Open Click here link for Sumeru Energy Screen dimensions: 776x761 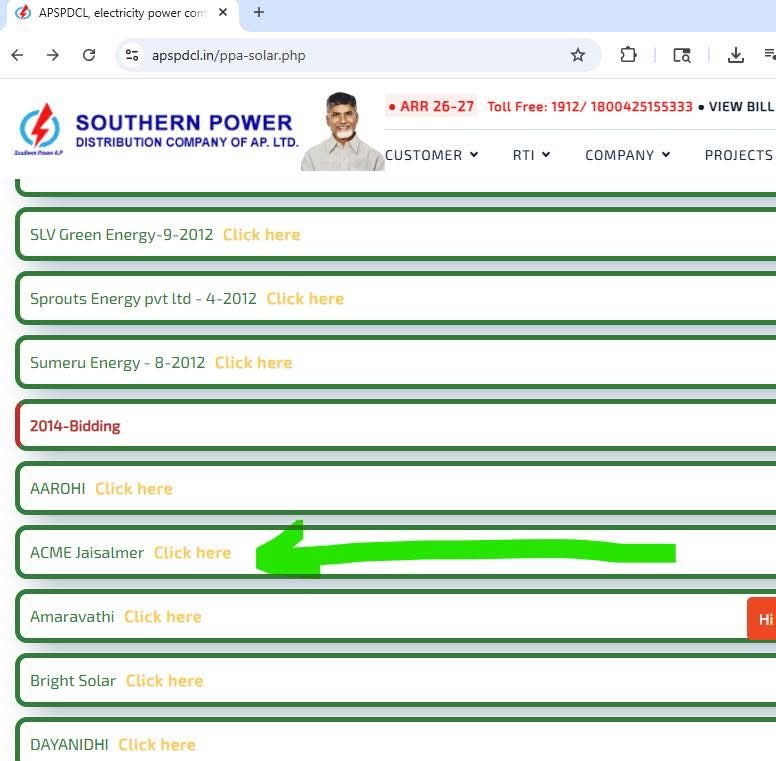click(x=253, y=363)
